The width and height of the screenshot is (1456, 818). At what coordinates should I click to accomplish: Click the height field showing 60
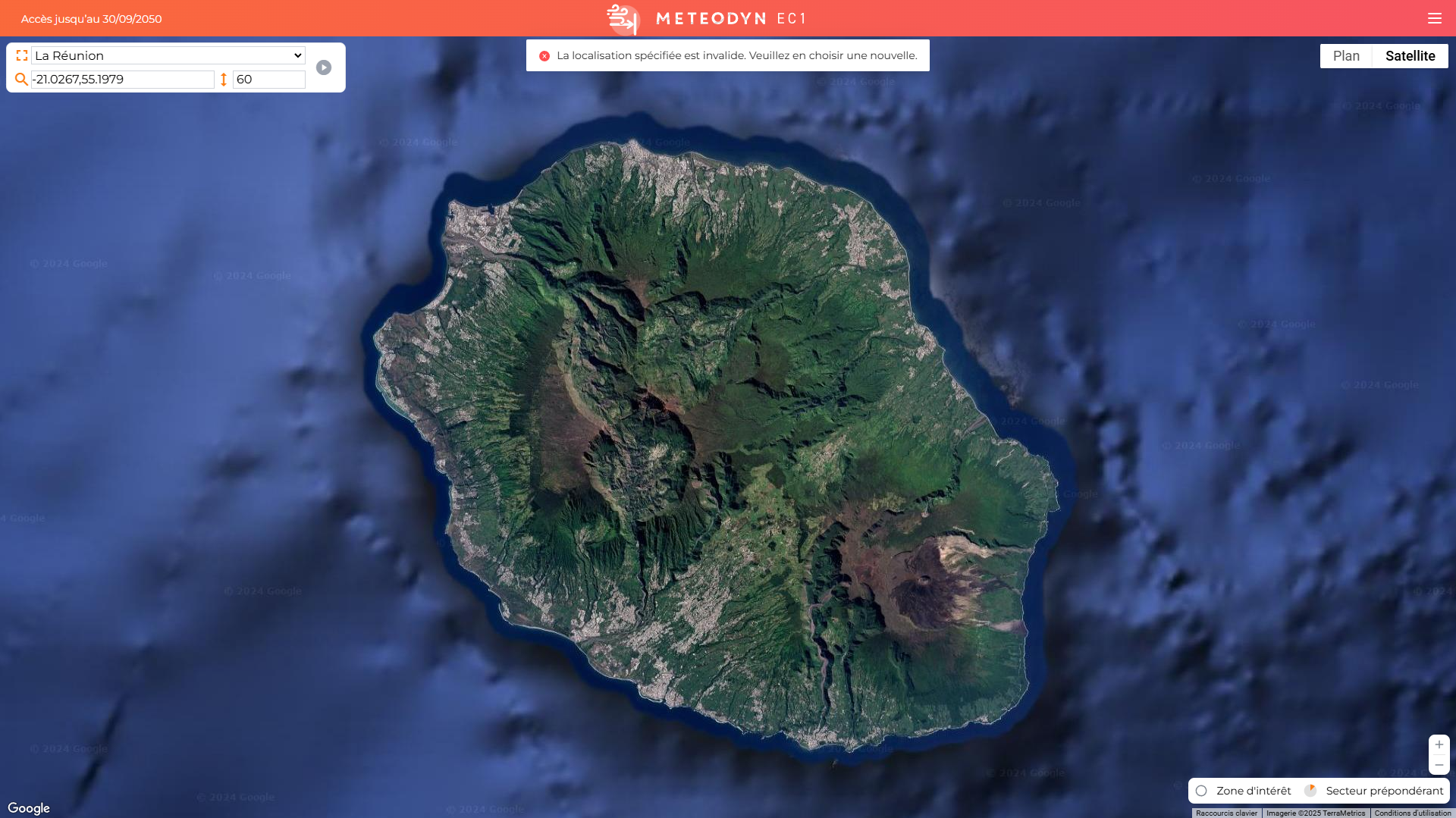point(269,80)
